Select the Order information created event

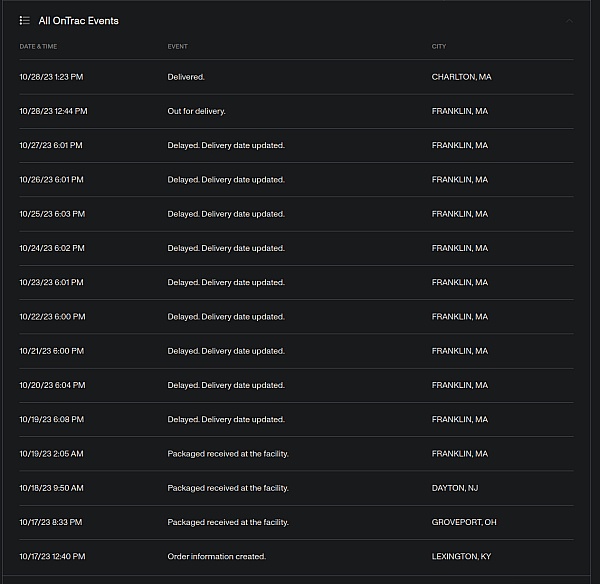pyautogui.click(x=216, y=556)
